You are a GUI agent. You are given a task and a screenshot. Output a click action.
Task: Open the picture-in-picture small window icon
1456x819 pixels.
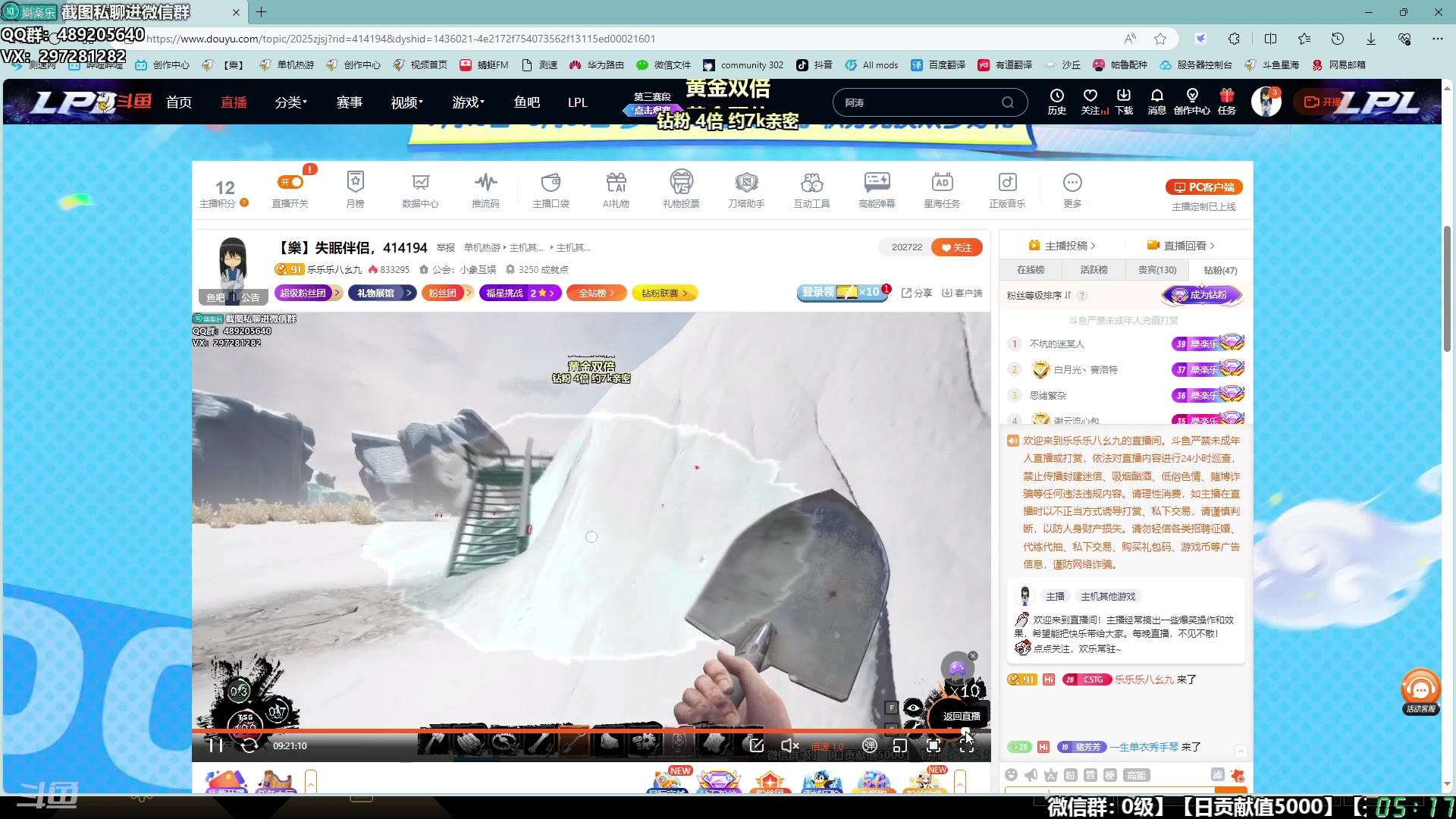[900, 745]
